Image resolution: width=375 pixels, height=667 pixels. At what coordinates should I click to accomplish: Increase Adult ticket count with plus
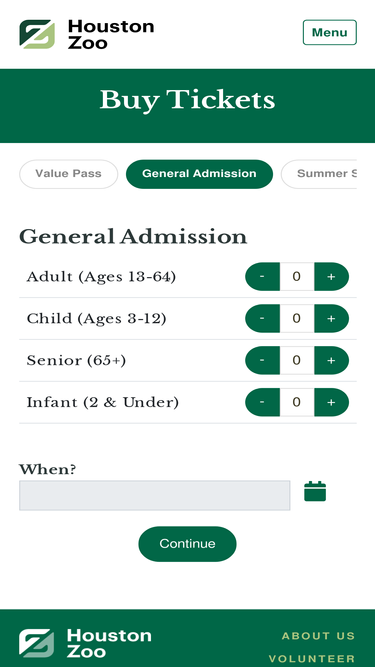(x=332, y=276)
